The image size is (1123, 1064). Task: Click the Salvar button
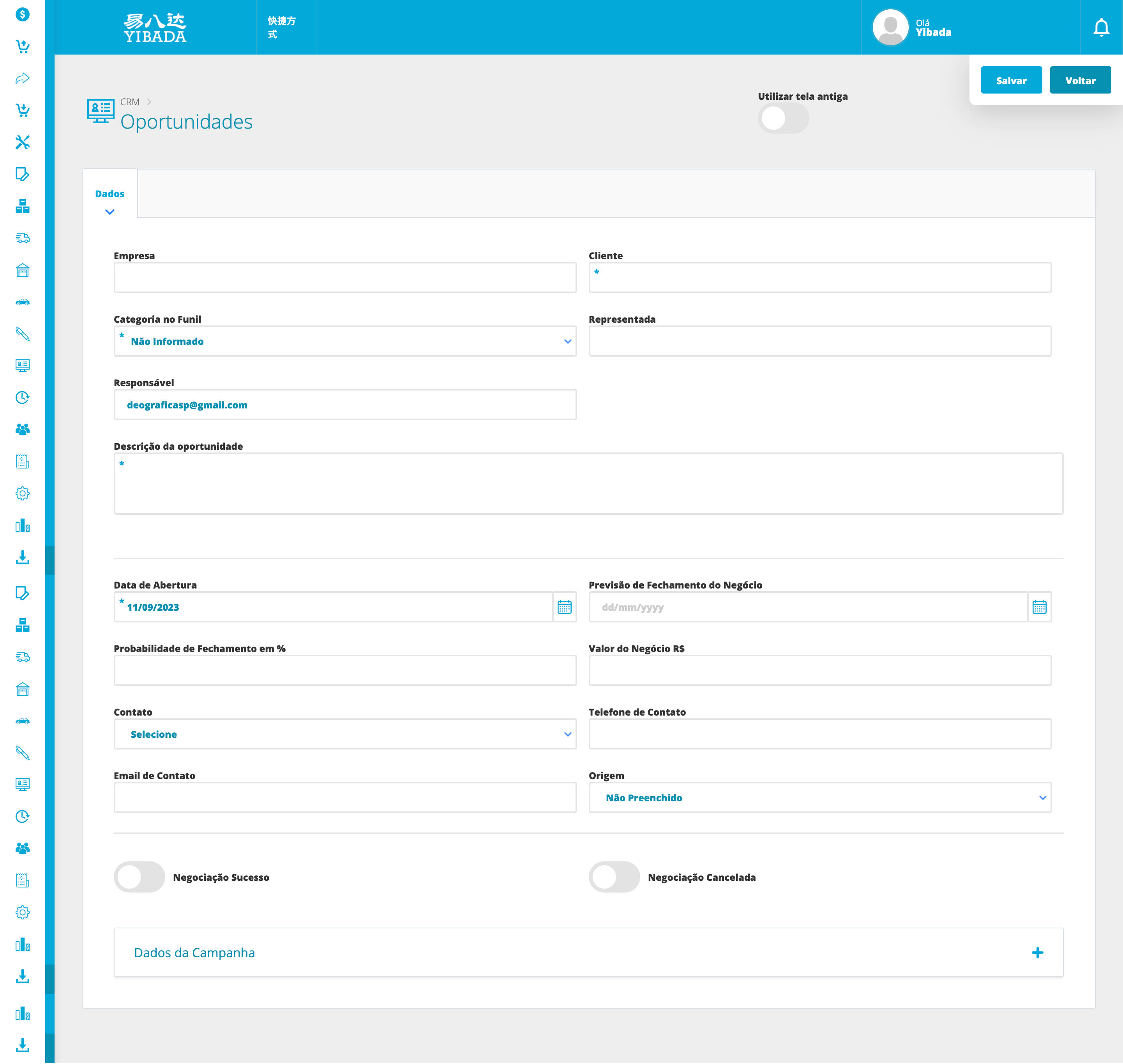pyautogui.click(x=1011, y=81)
